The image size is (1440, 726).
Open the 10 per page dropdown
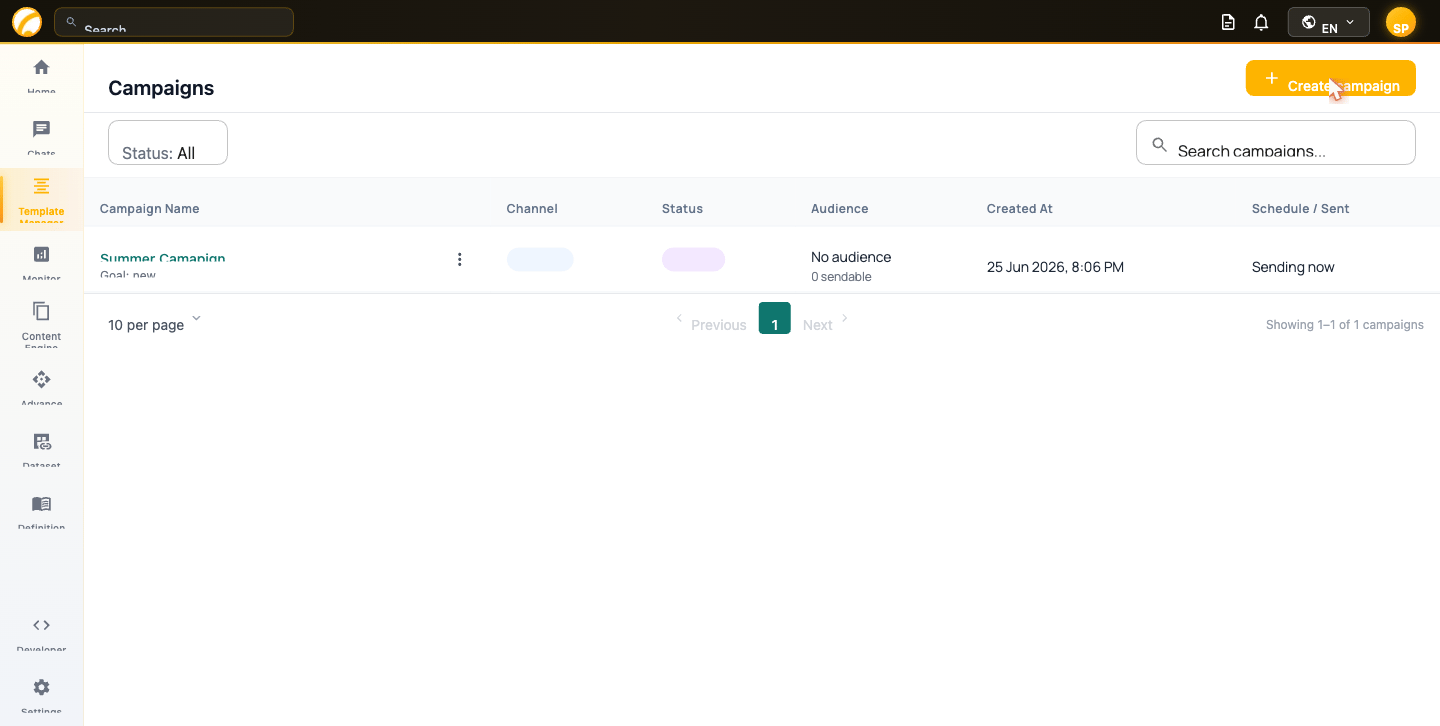155,323
